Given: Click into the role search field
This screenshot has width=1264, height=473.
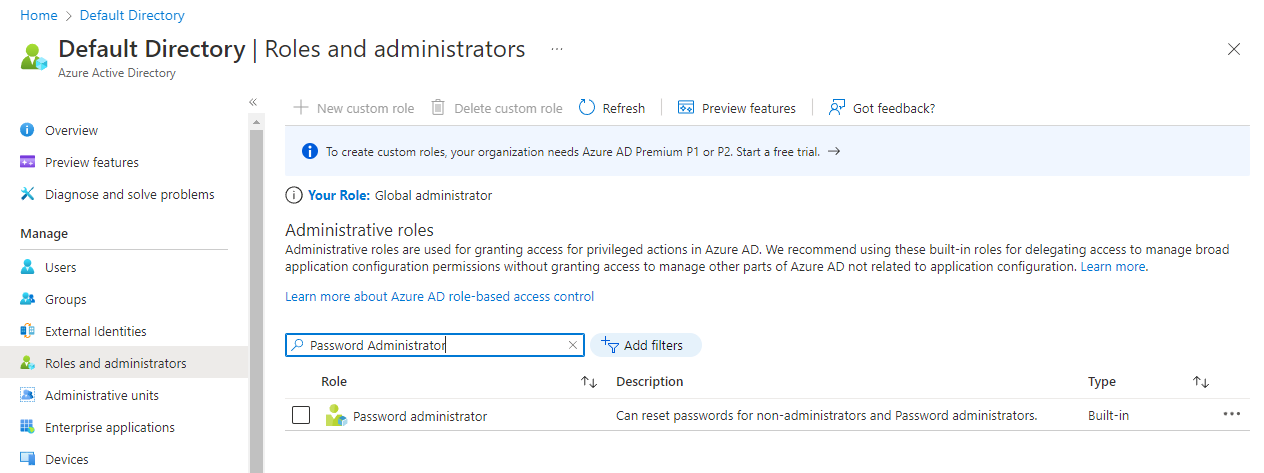Looking at the screenshot, I should 430,345.
